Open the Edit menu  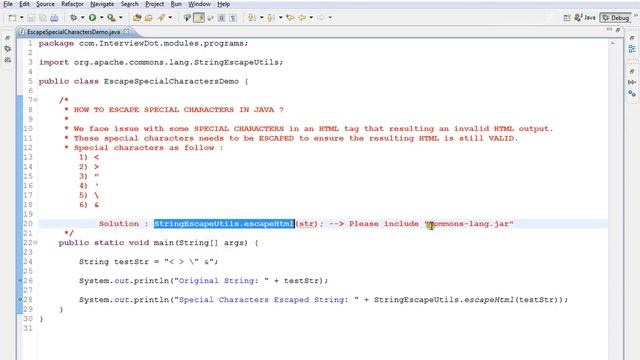coord(24,4)
